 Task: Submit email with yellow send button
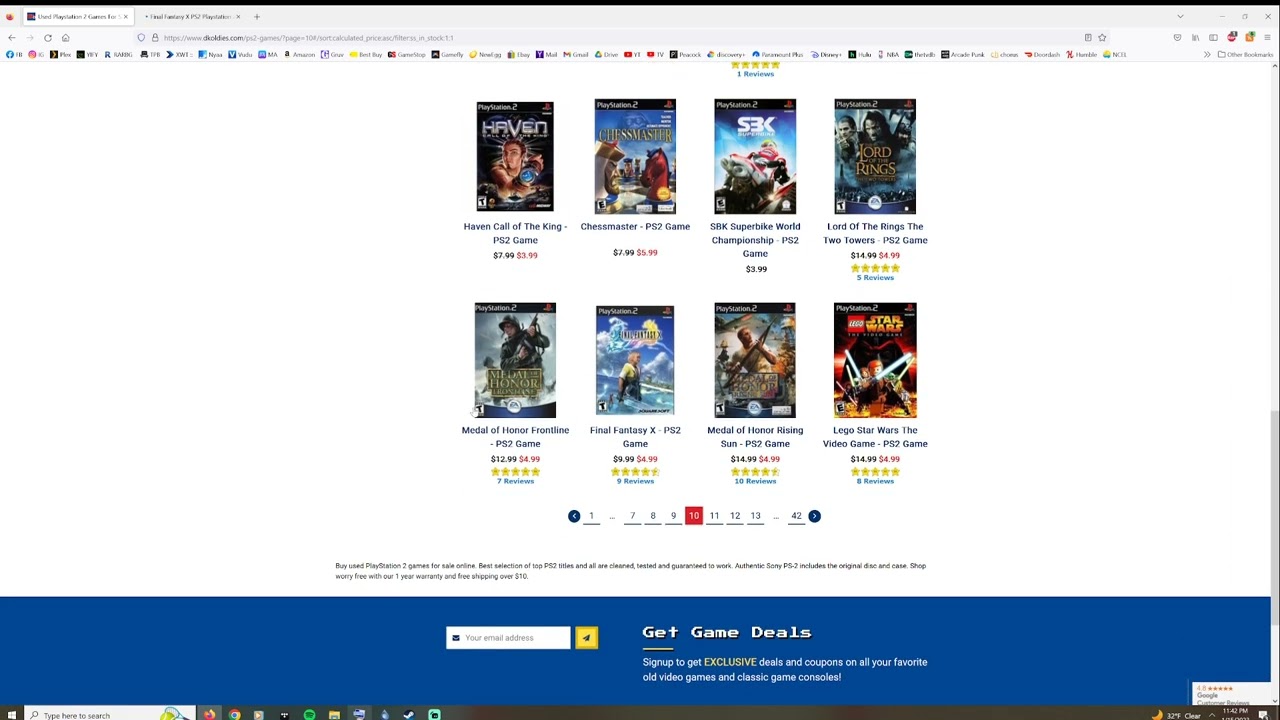click(586, 638)
